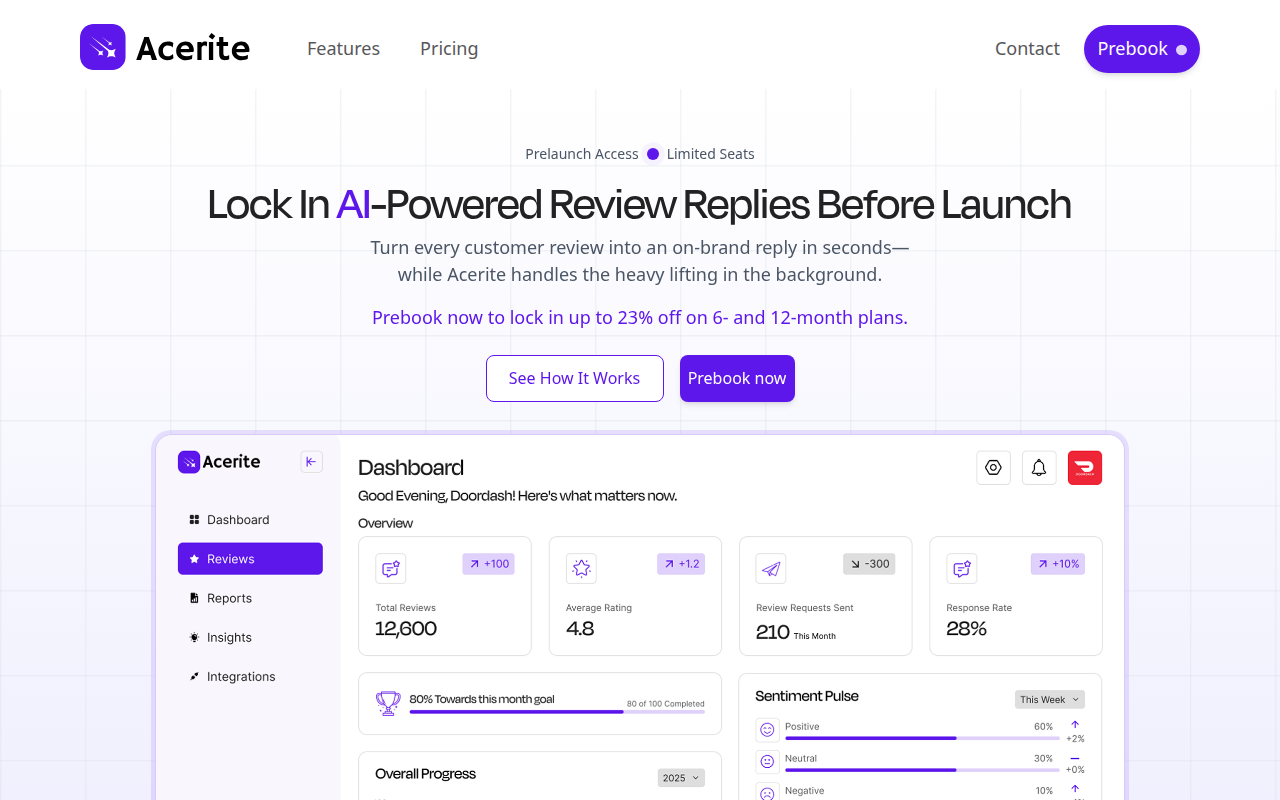Screen dimensions: 1280x800
Task: Click the +10% trend badge
Action: coord(1058,564)
